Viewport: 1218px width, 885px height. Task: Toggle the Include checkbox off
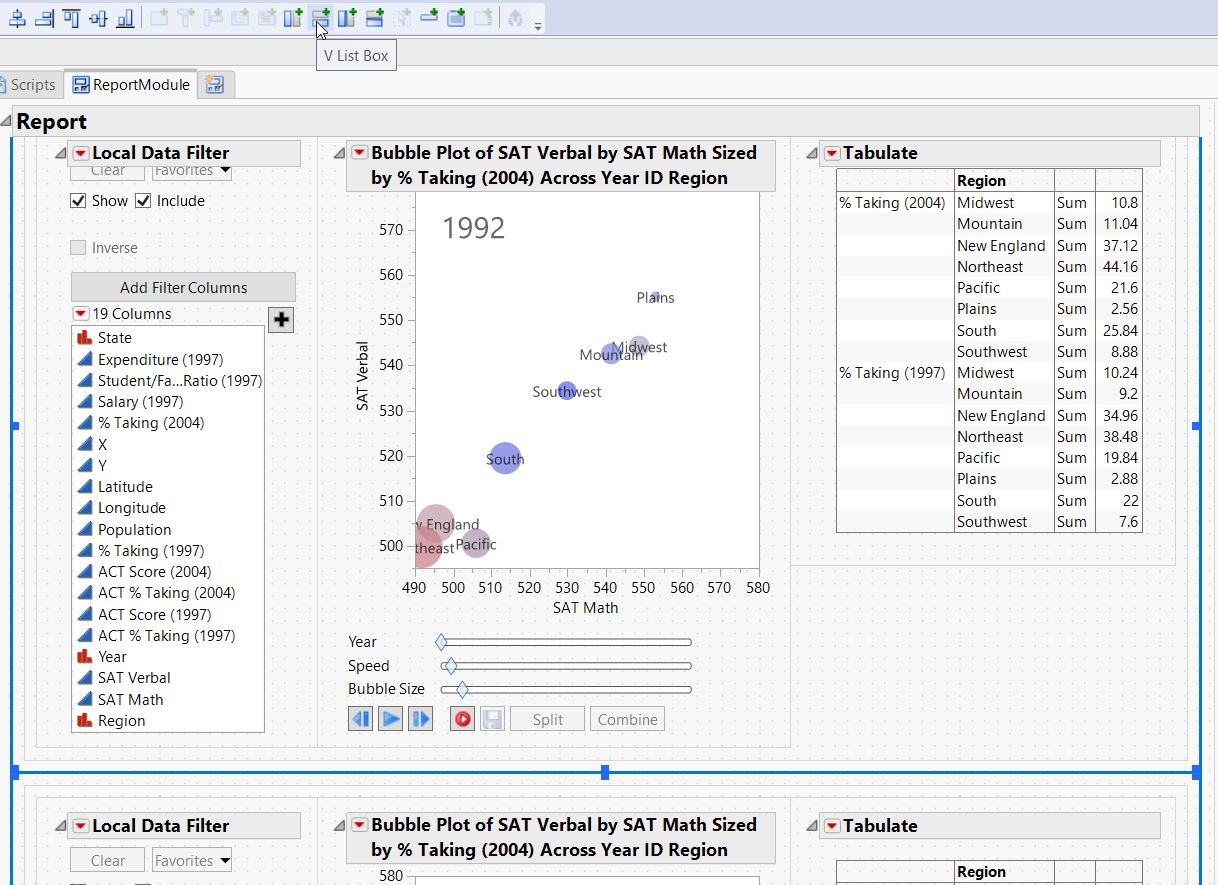click(x=141, y=200)
